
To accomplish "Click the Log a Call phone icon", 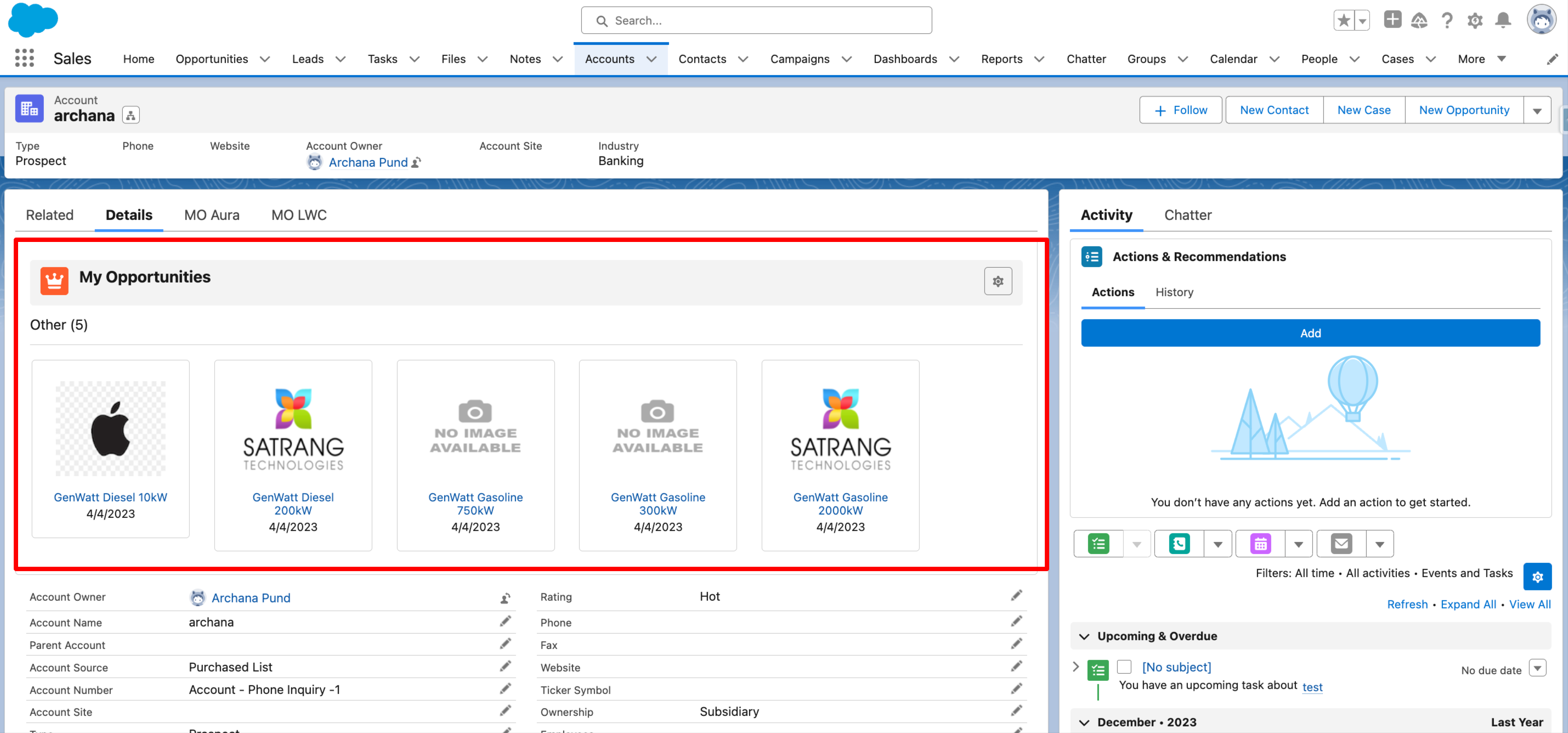I will coord(1179,544).
